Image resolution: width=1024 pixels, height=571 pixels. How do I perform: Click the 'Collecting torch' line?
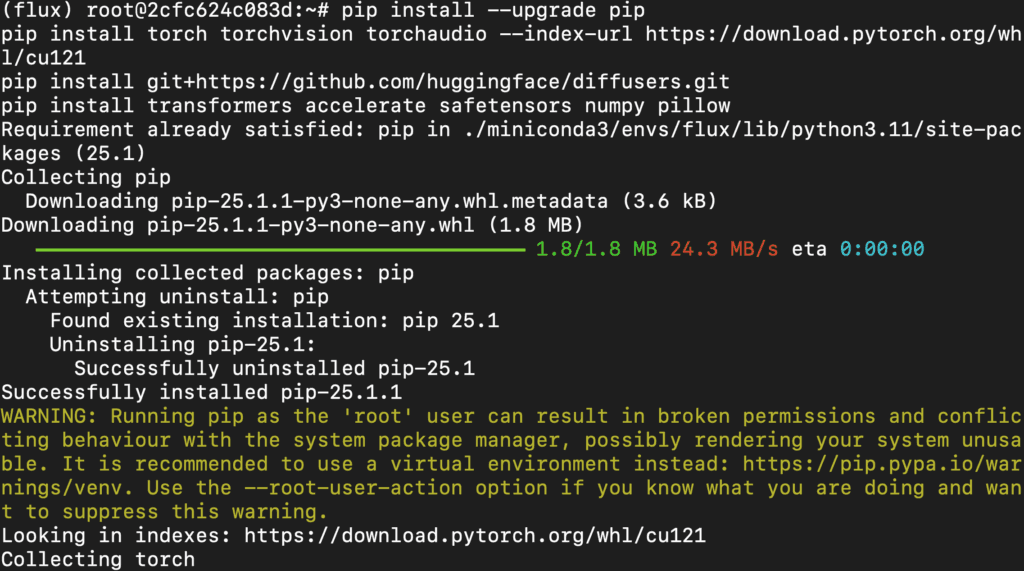coord(98,560)
